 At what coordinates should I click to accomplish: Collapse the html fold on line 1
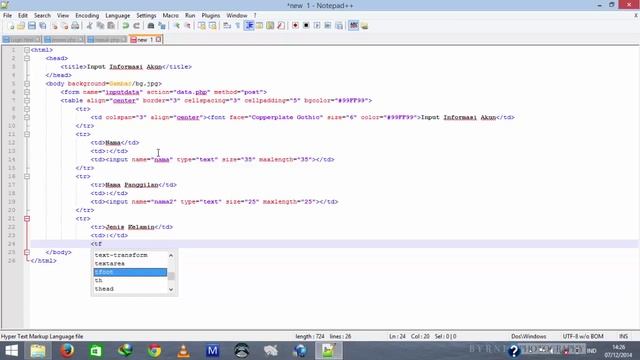pyautogui.click(x=27, y=50)
